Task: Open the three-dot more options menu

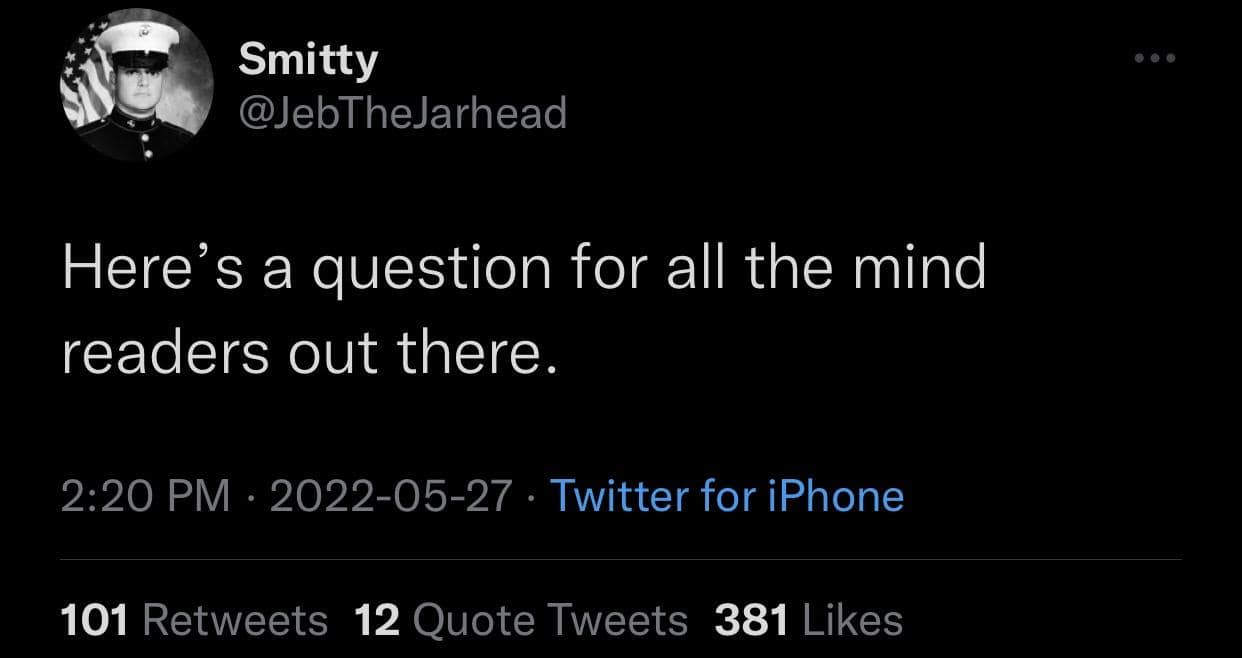Action: click(x=1157, y=59)
